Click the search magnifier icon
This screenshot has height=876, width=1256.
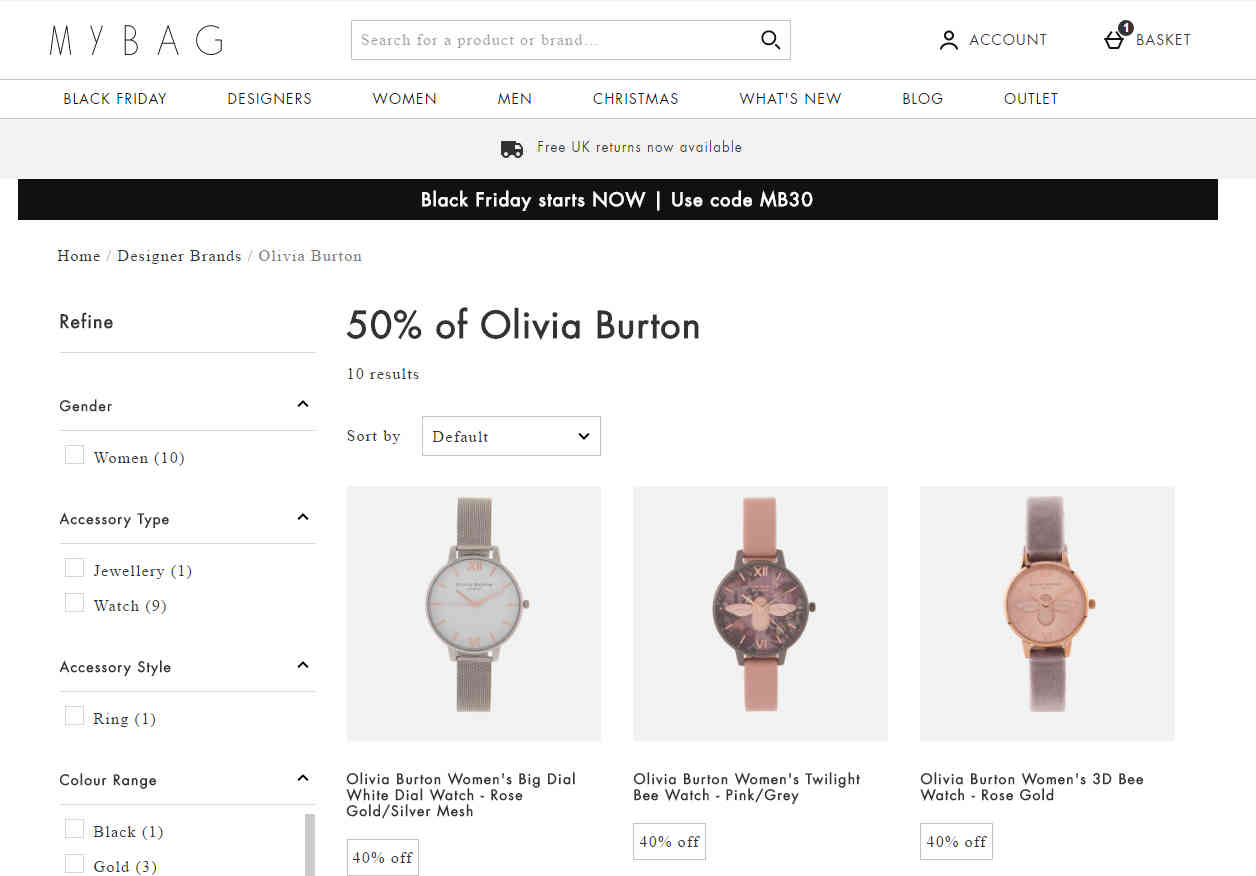[770, 40]
